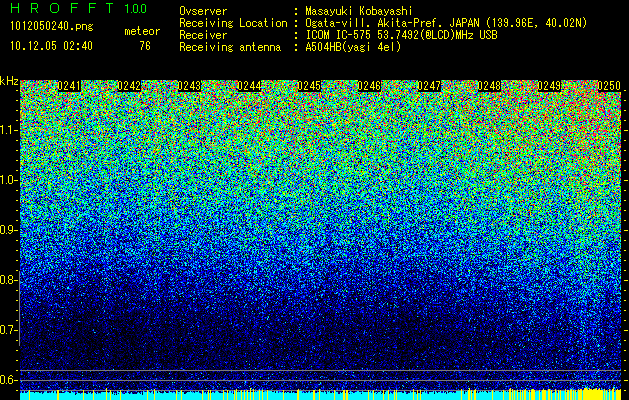Click the 0.6 frequency axis label
Image resolution: width=629 pixels, height=400 pixels.
coord(9,380)
